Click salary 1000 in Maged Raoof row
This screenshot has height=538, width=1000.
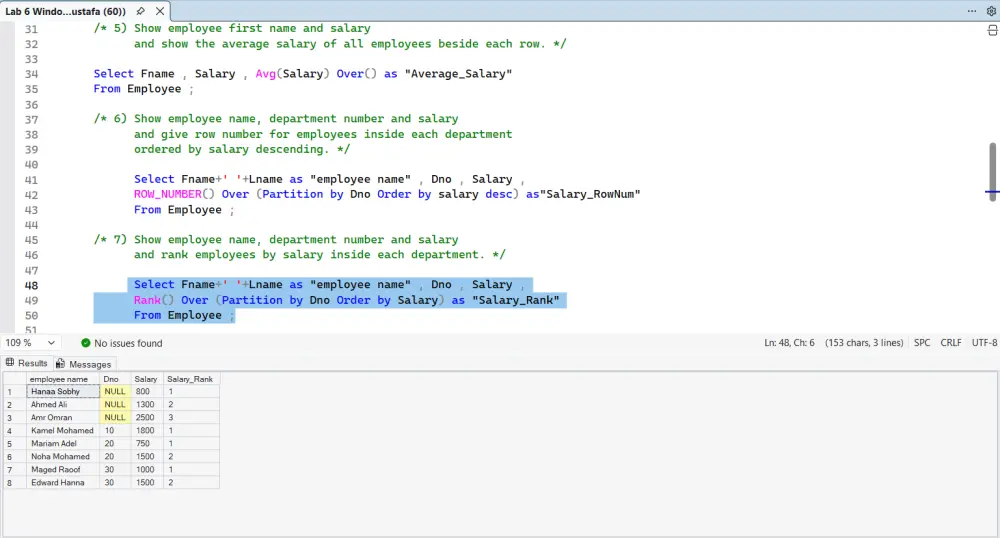pyautogui.click(x=147, y=470)
